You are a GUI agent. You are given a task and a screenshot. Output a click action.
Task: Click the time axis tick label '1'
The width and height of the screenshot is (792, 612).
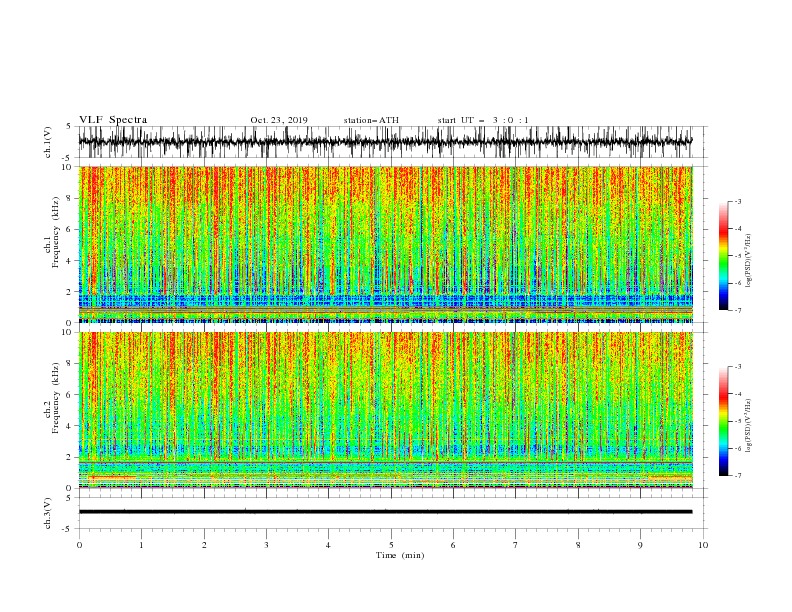coord(141,545)
